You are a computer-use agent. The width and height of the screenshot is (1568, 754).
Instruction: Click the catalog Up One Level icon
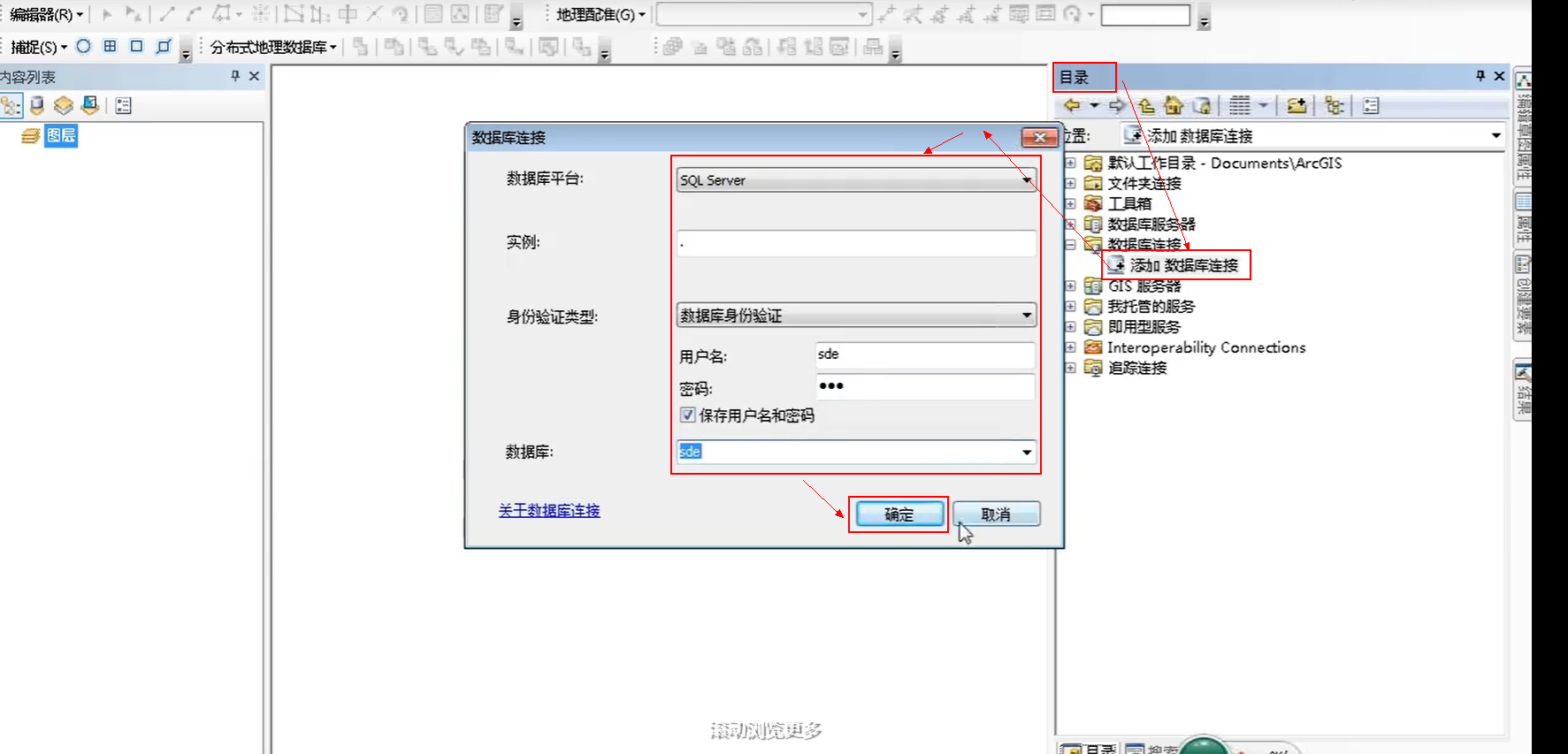click(1146, 106)
